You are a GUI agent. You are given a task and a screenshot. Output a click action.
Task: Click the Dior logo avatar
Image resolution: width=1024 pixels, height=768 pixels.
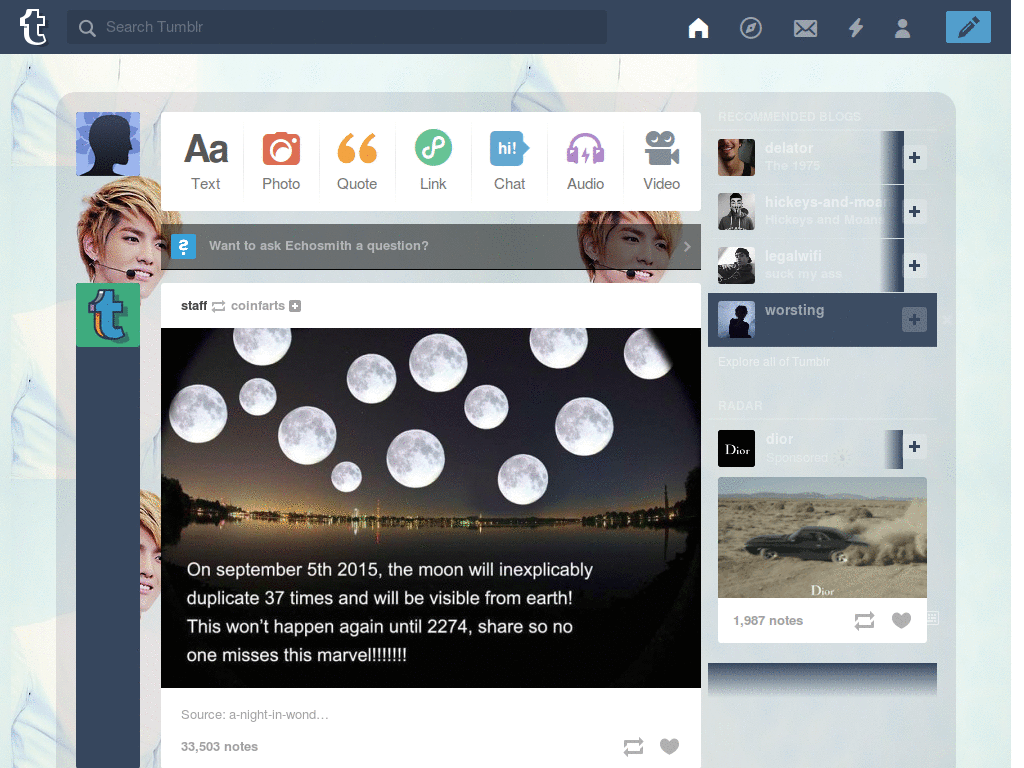point(736,448)
